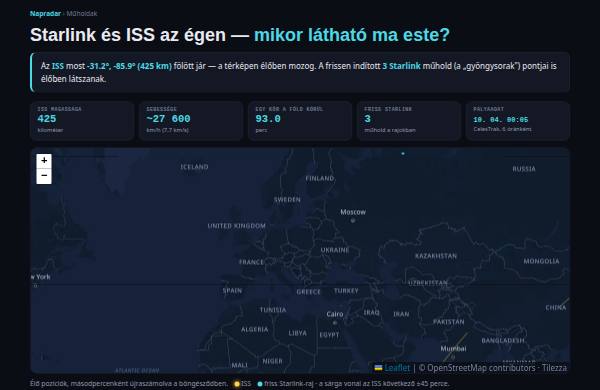
Task: Click the Műholdak breadcrumb item
Action: point(82,13)
